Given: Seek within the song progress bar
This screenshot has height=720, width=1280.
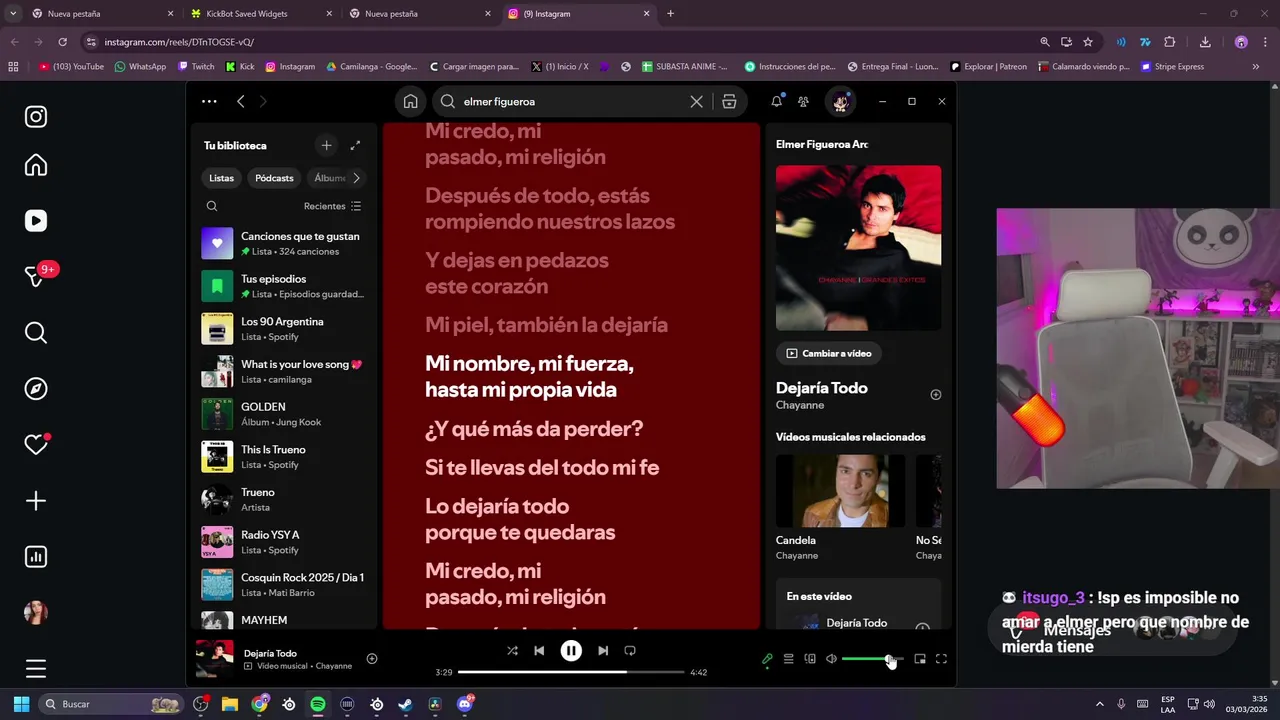Looking at the screenshot, I should [571, 672].
